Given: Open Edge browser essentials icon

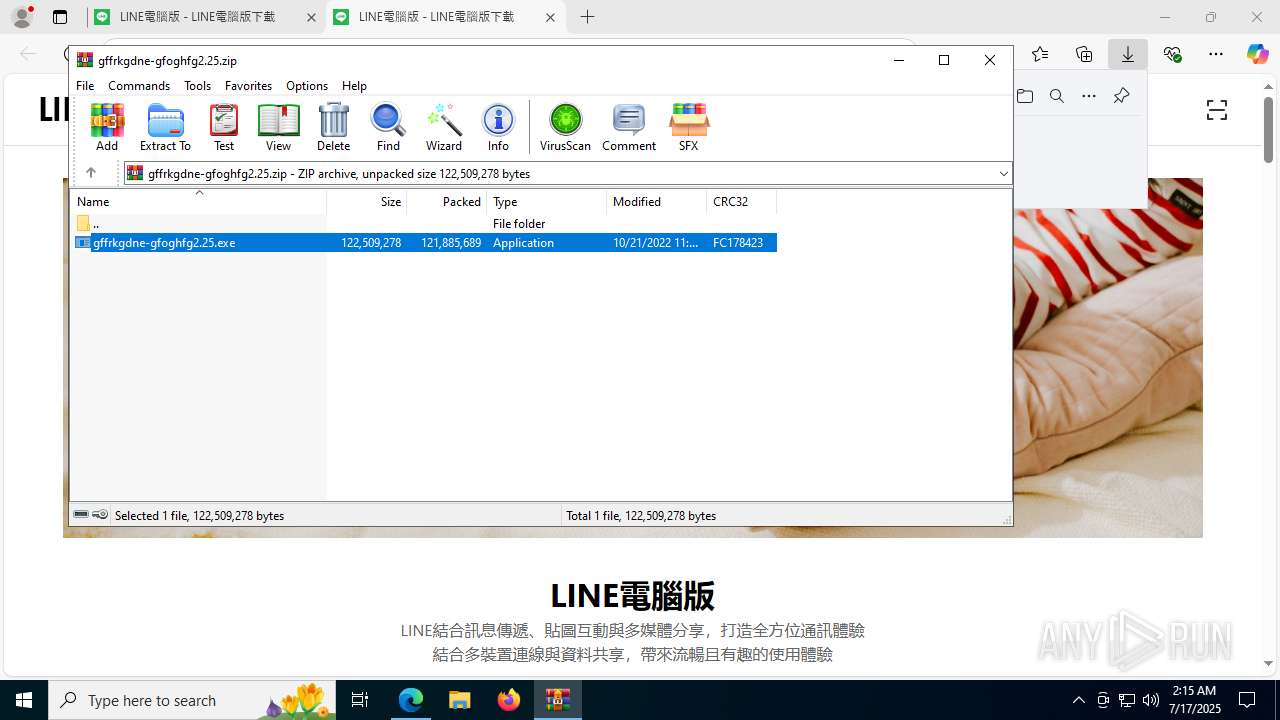Looking at the screenshot, I should (x=1172, y=54).
